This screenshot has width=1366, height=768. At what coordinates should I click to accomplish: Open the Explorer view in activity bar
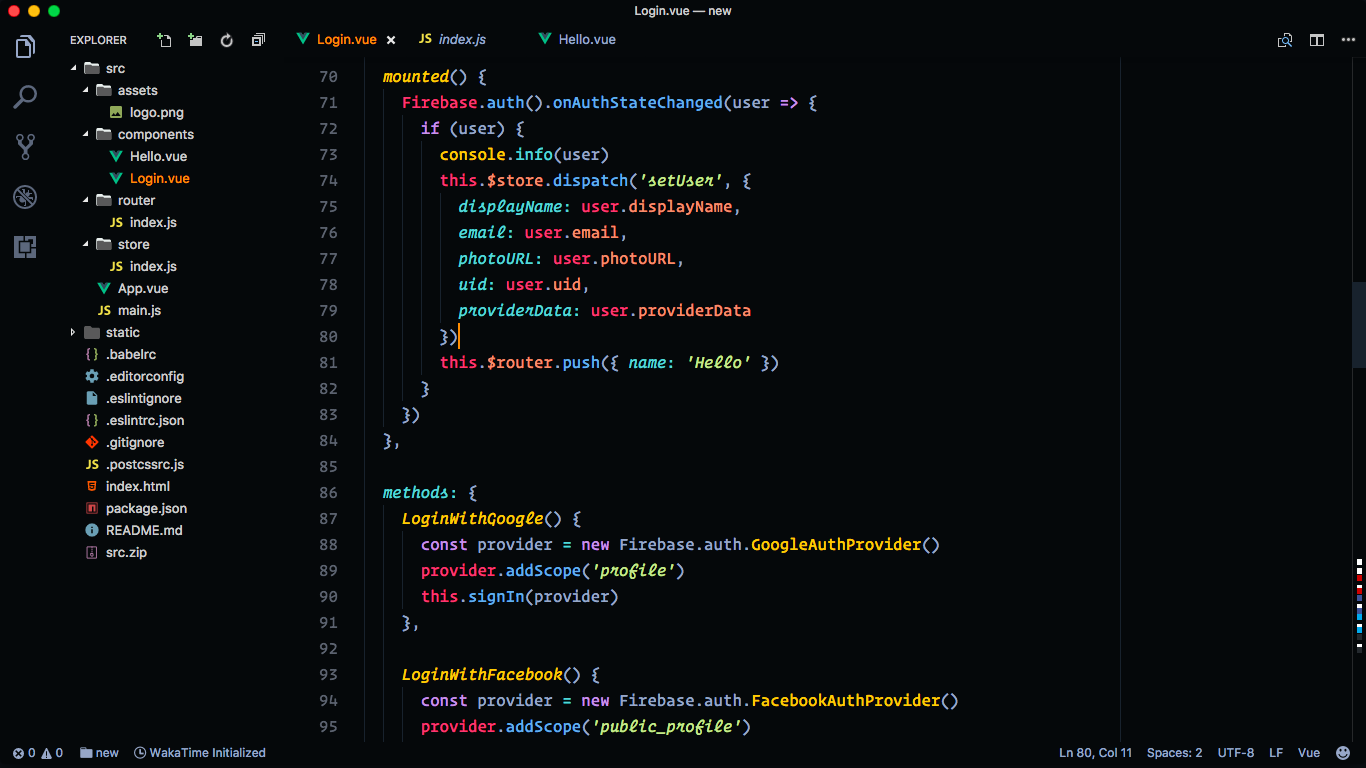point(25,47)
